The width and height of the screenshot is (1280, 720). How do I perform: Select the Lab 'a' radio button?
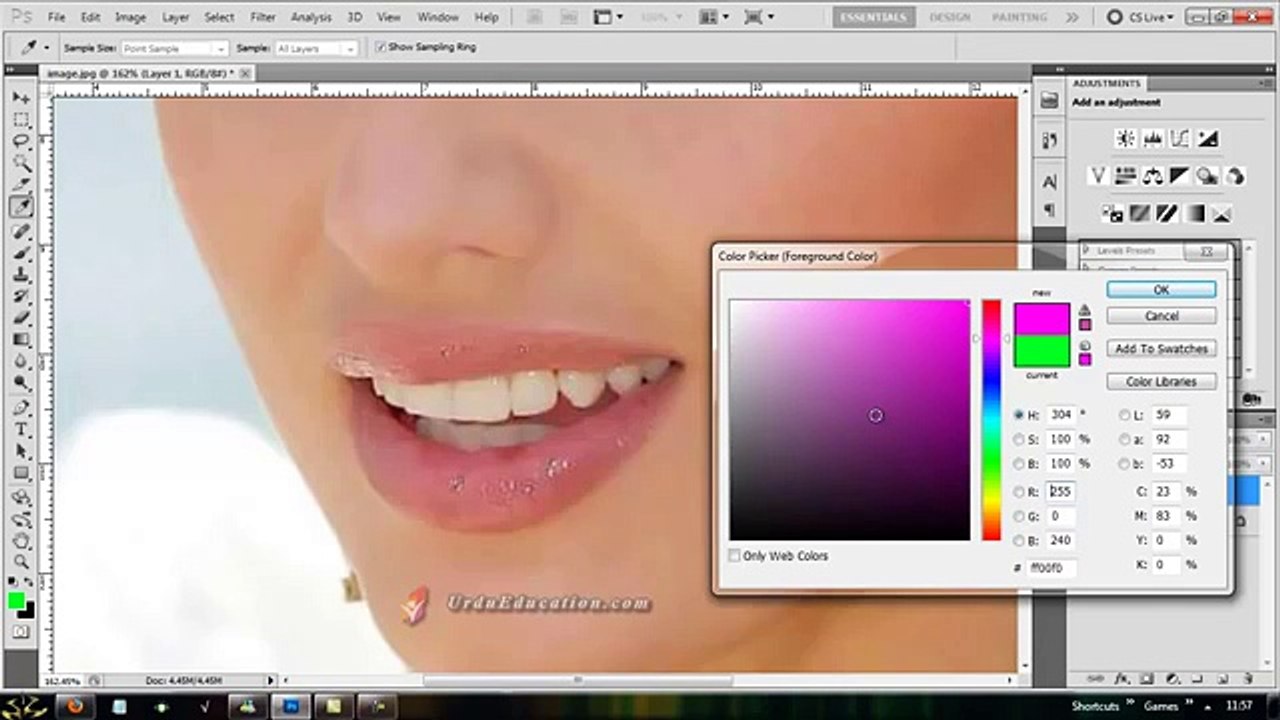pyautogui.click(x=1125, y=439)
